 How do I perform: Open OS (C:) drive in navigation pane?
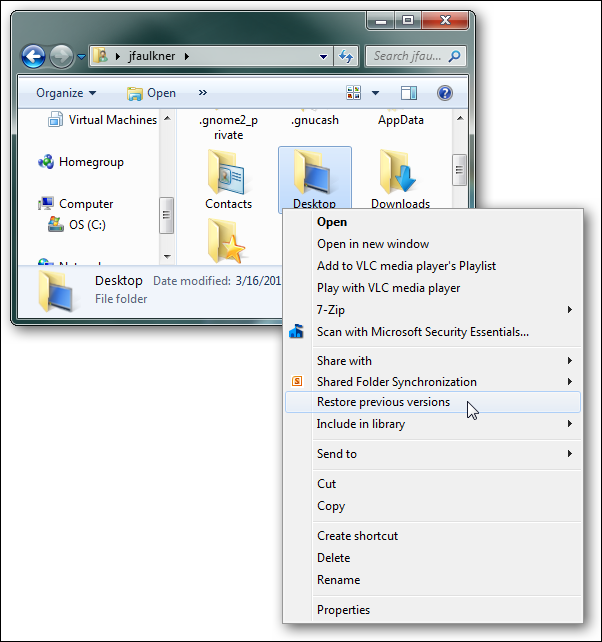[x=77, y=224]
